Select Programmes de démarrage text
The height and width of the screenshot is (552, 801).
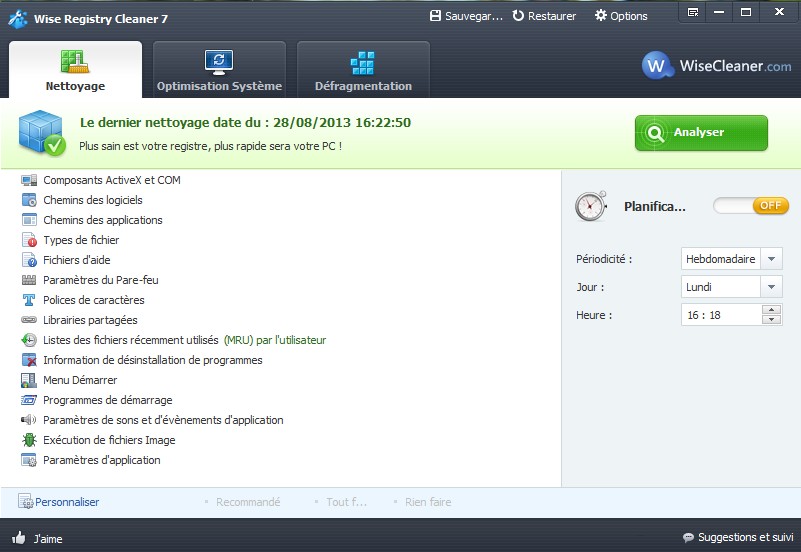(108, 400)
